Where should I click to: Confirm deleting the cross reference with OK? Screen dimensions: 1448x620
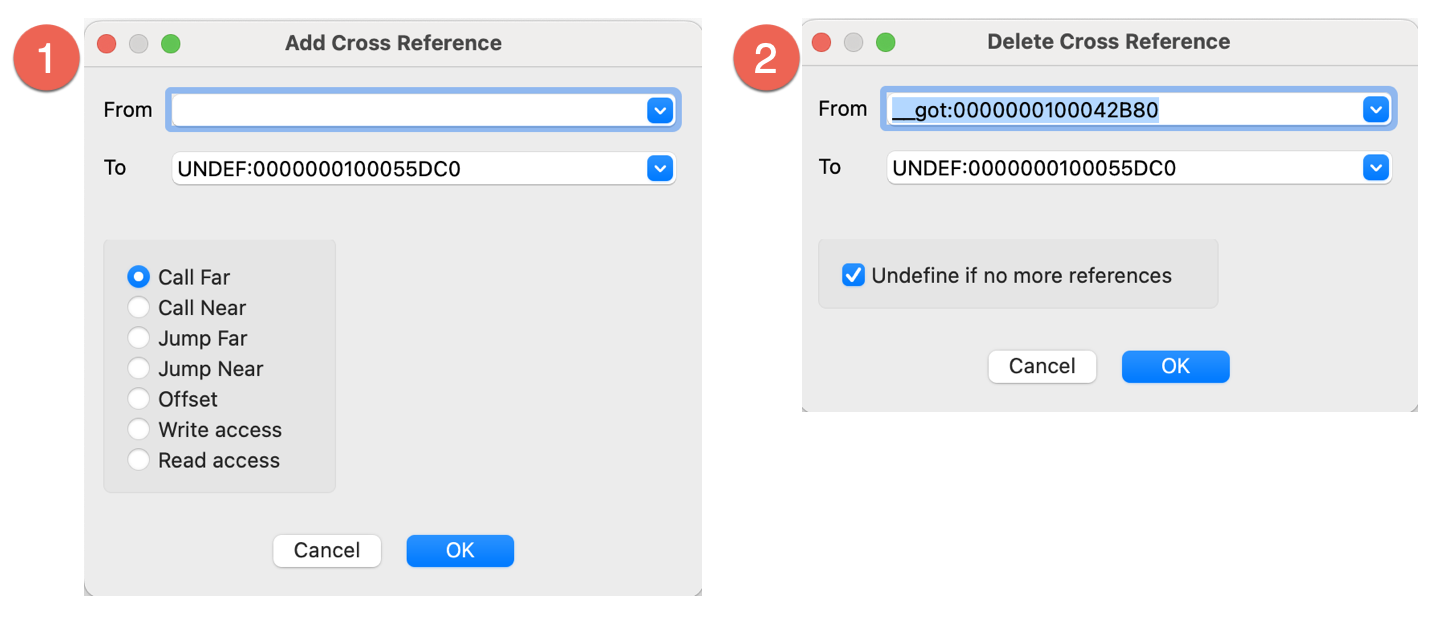click(x=1175, y=366)
